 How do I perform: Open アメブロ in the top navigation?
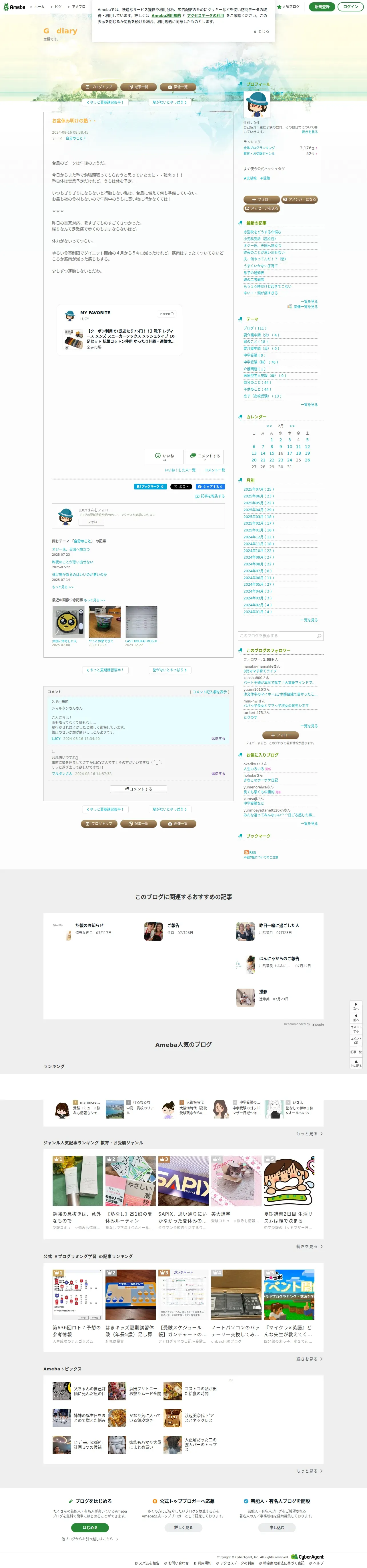(x=79, y=7)
